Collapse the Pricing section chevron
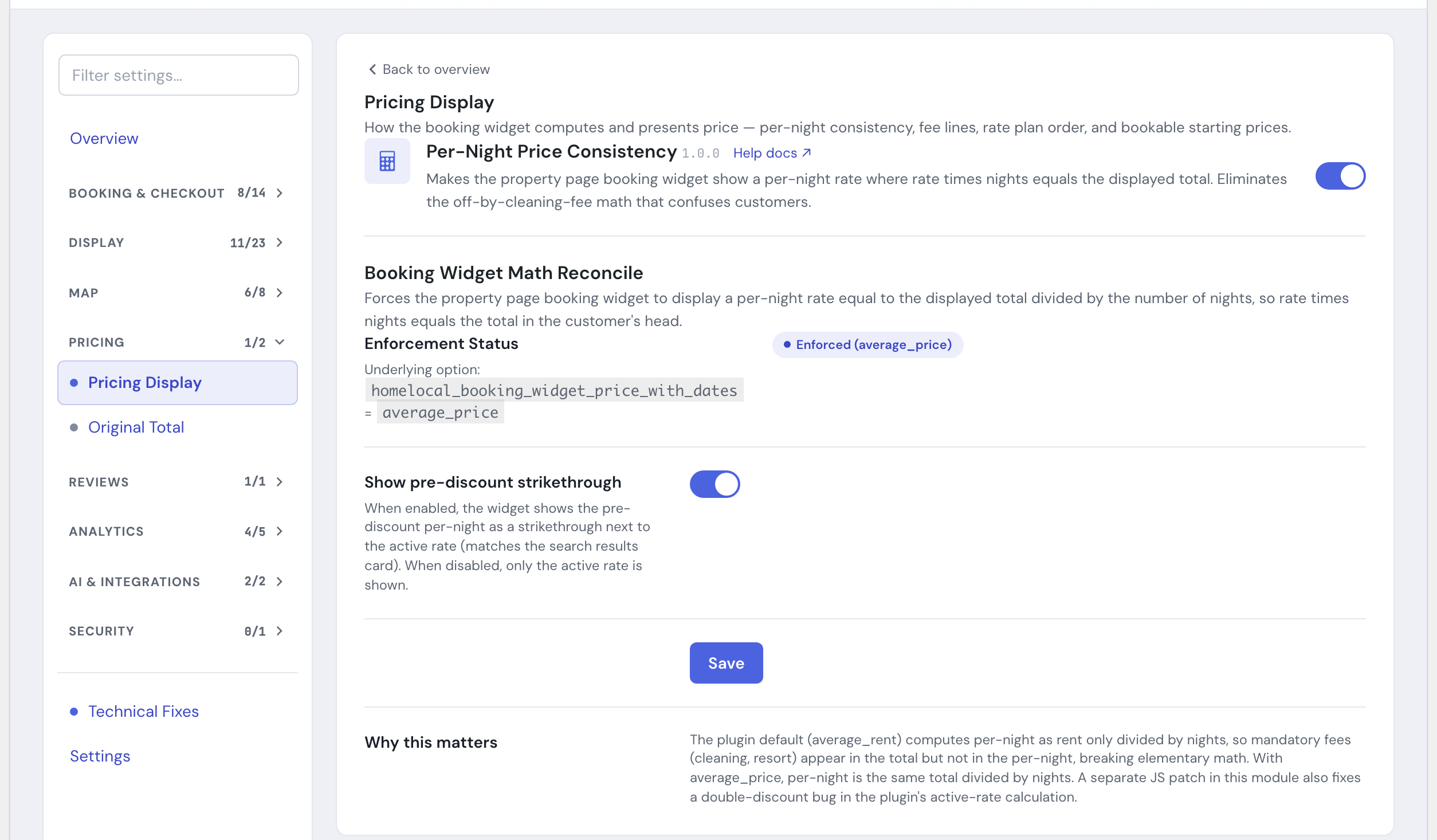The width and height of the screenshot is (1437, 840). point(280,342)
